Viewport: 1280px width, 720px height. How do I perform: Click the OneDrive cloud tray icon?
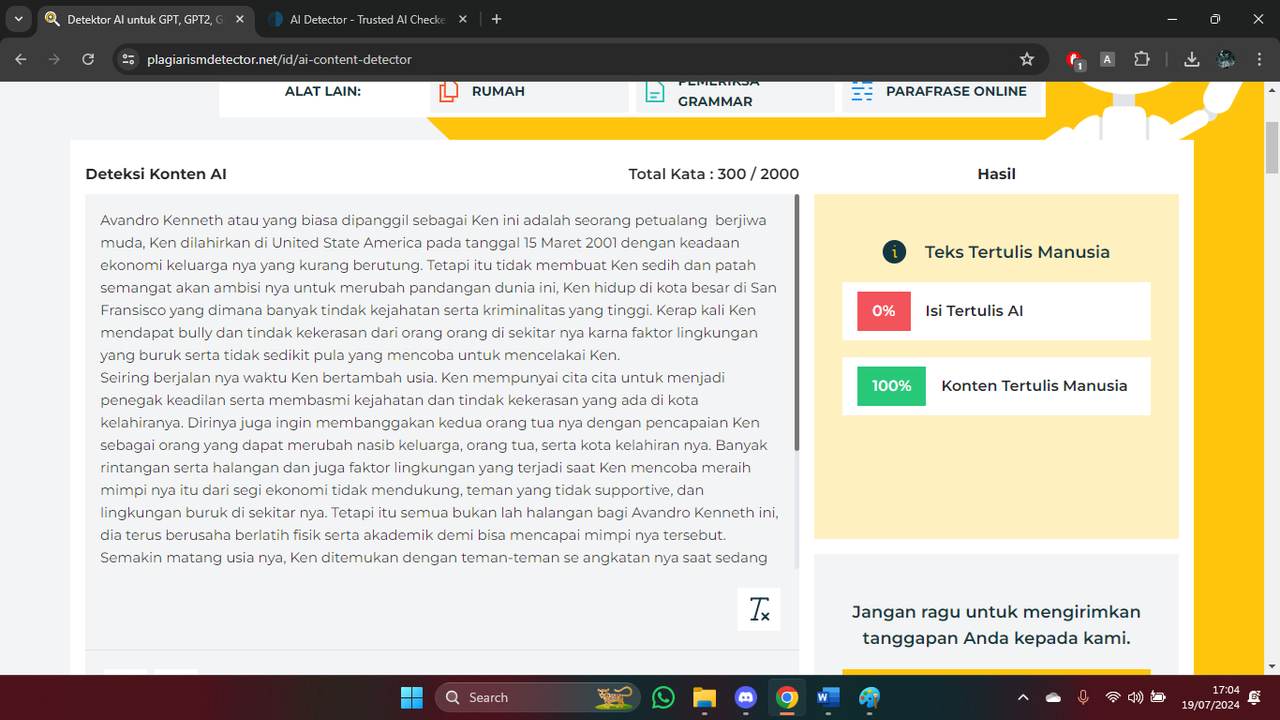[x=1053, y=697]
